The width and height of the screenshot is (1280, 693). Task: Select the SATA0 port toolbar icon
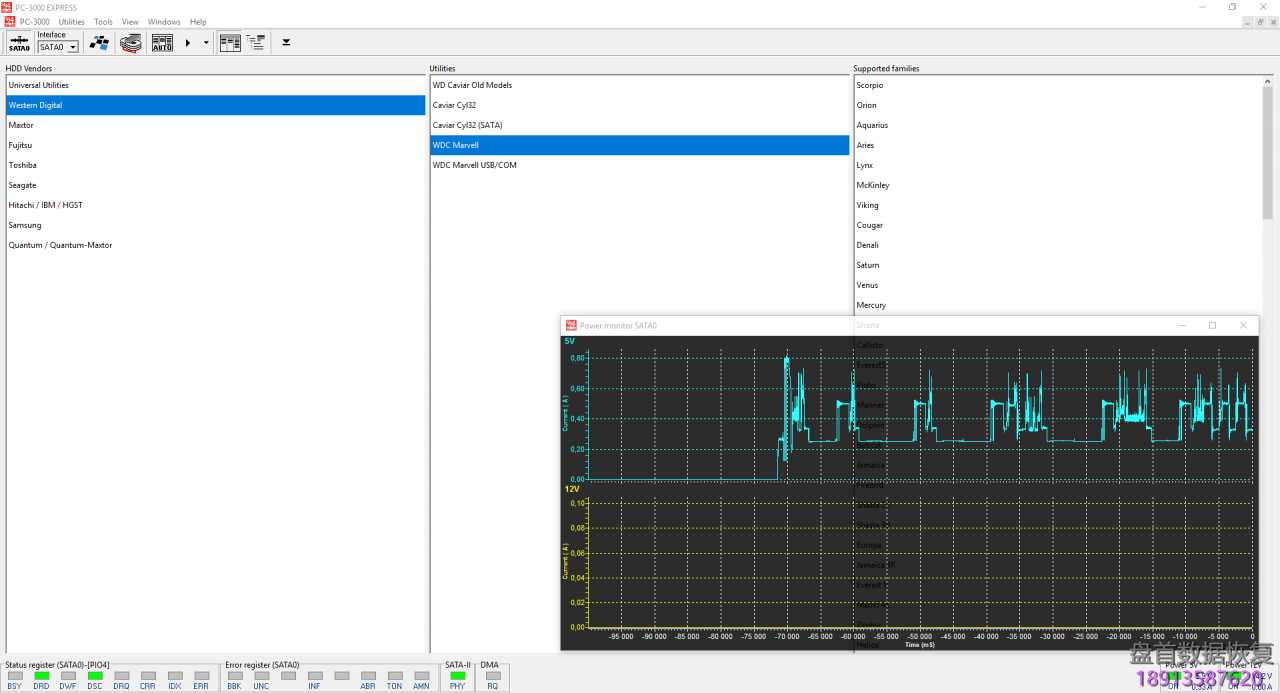[19, 42]
